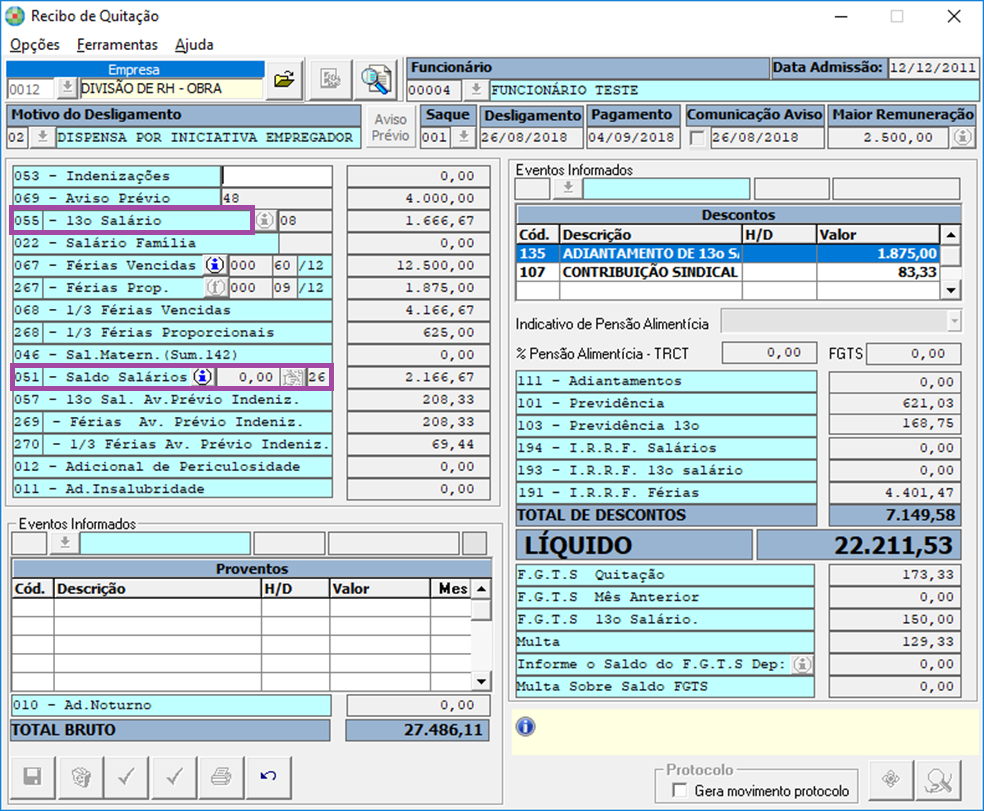Click the application icon in title bar
This screenshot has width=984, height=811.
tap(15, 16)
